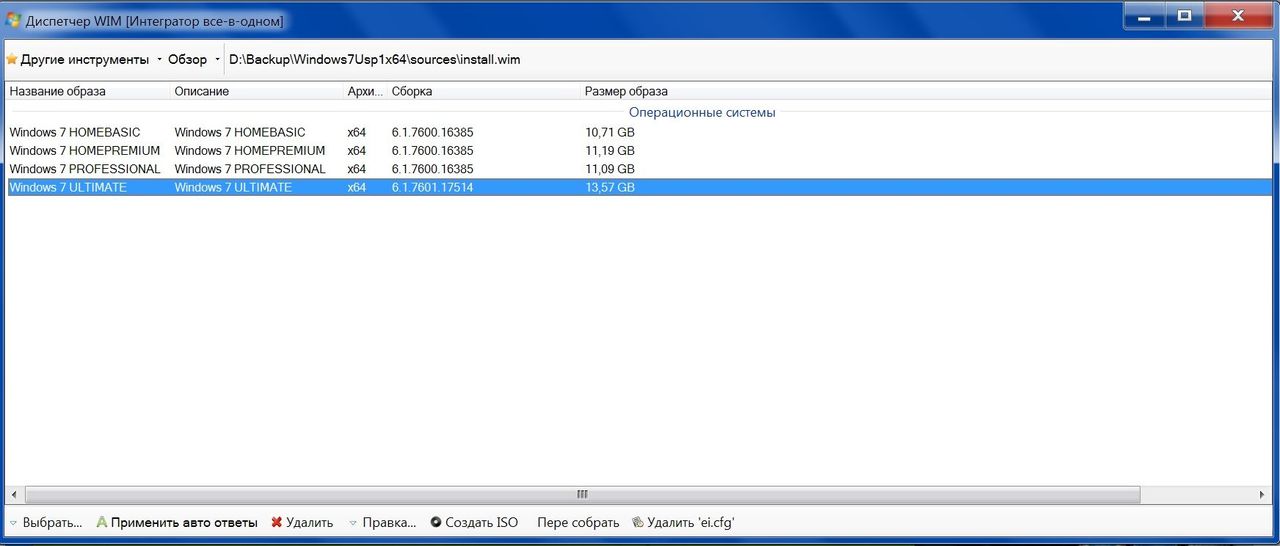
Task: Click the red X Удалить icon
Action: (277, 523)
